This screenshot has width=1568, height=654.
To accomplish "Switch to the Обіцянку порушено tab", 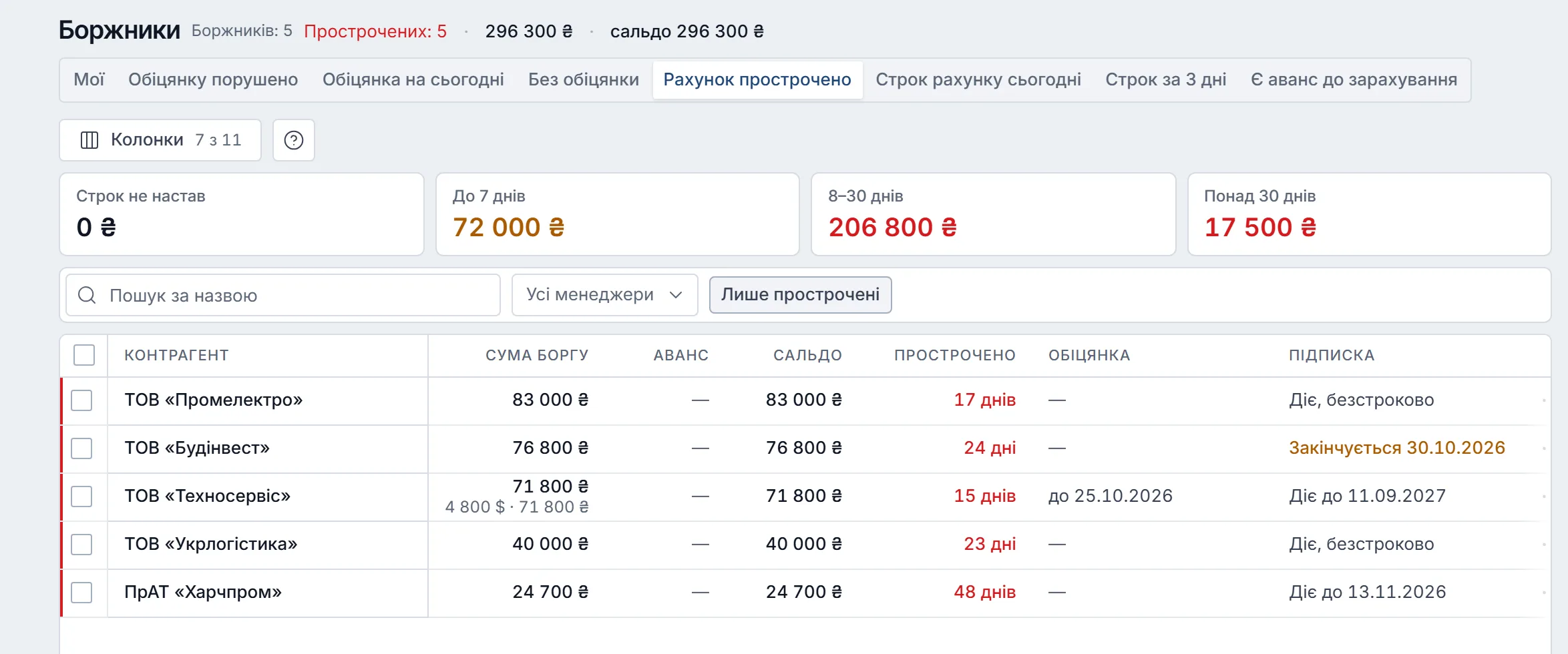I will [x=213, y=80].
